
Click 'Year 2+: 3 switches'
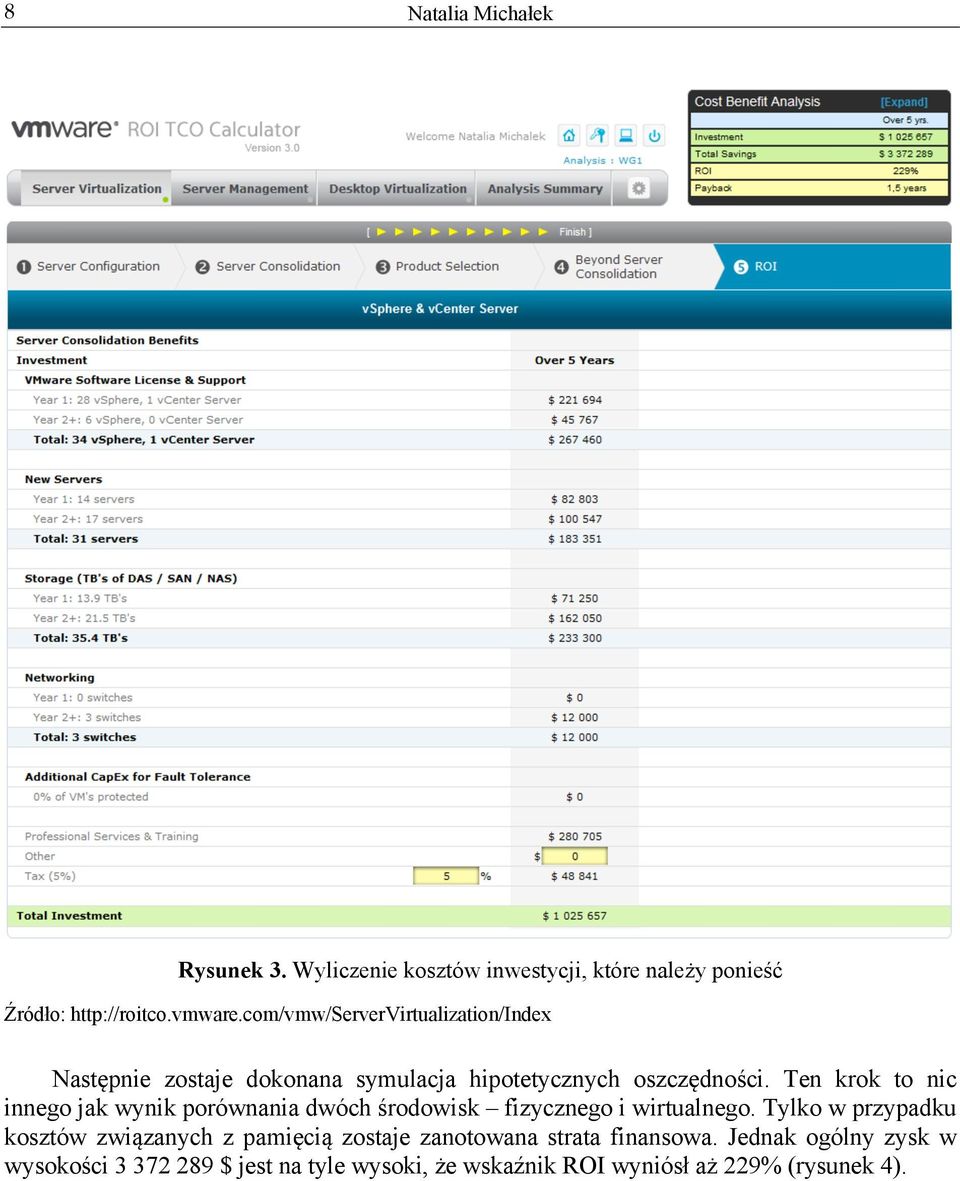[87, 718]
